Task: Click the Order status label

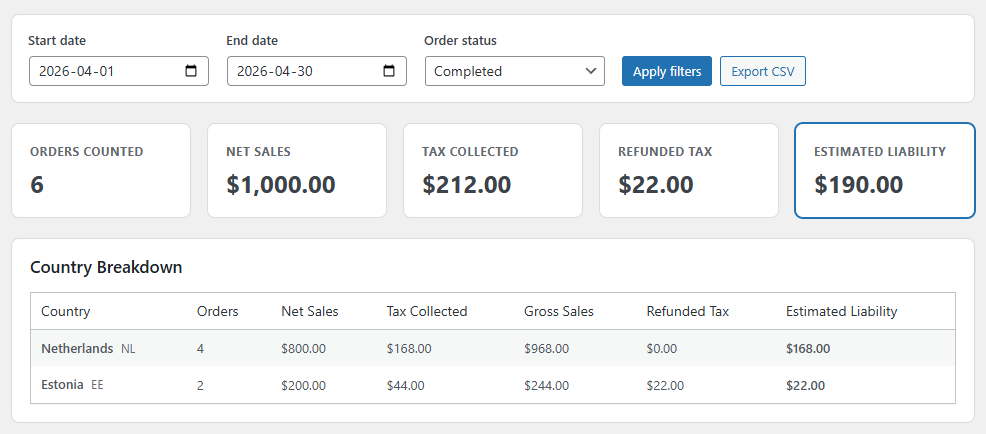Action: (x=460, y=41)
